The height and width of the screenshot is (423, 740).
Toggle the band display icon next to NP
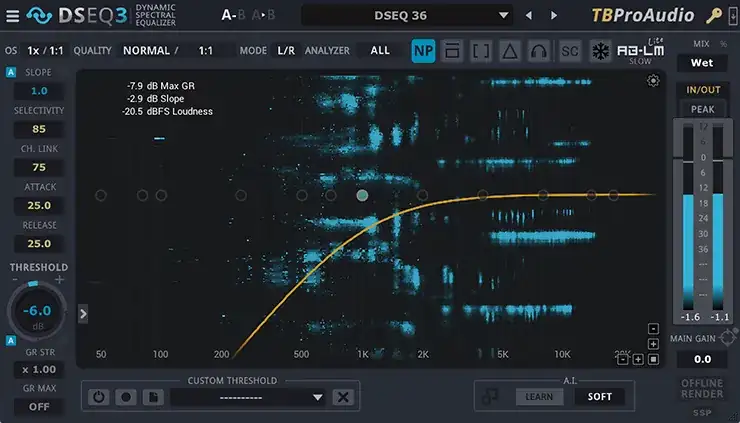click(x=452, y=51)
